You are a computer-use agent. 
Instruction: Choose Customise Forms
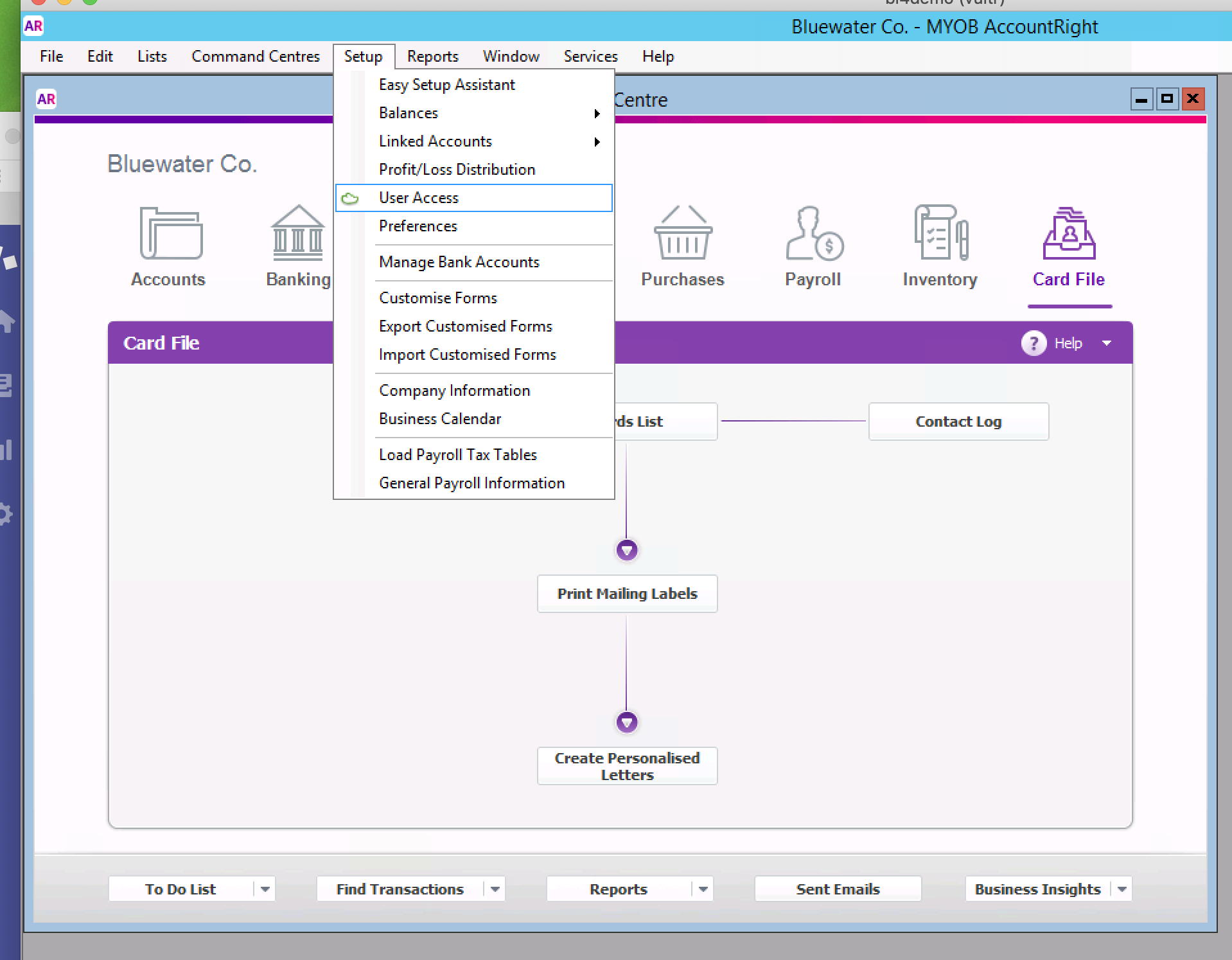pyautogui.click(x=474, y=298)
